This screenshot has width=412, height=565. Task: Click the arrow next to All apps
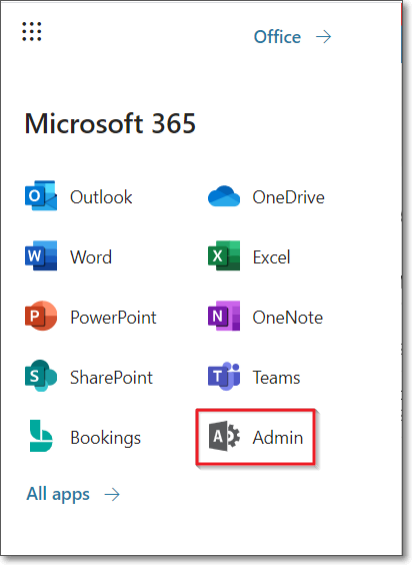112,494
